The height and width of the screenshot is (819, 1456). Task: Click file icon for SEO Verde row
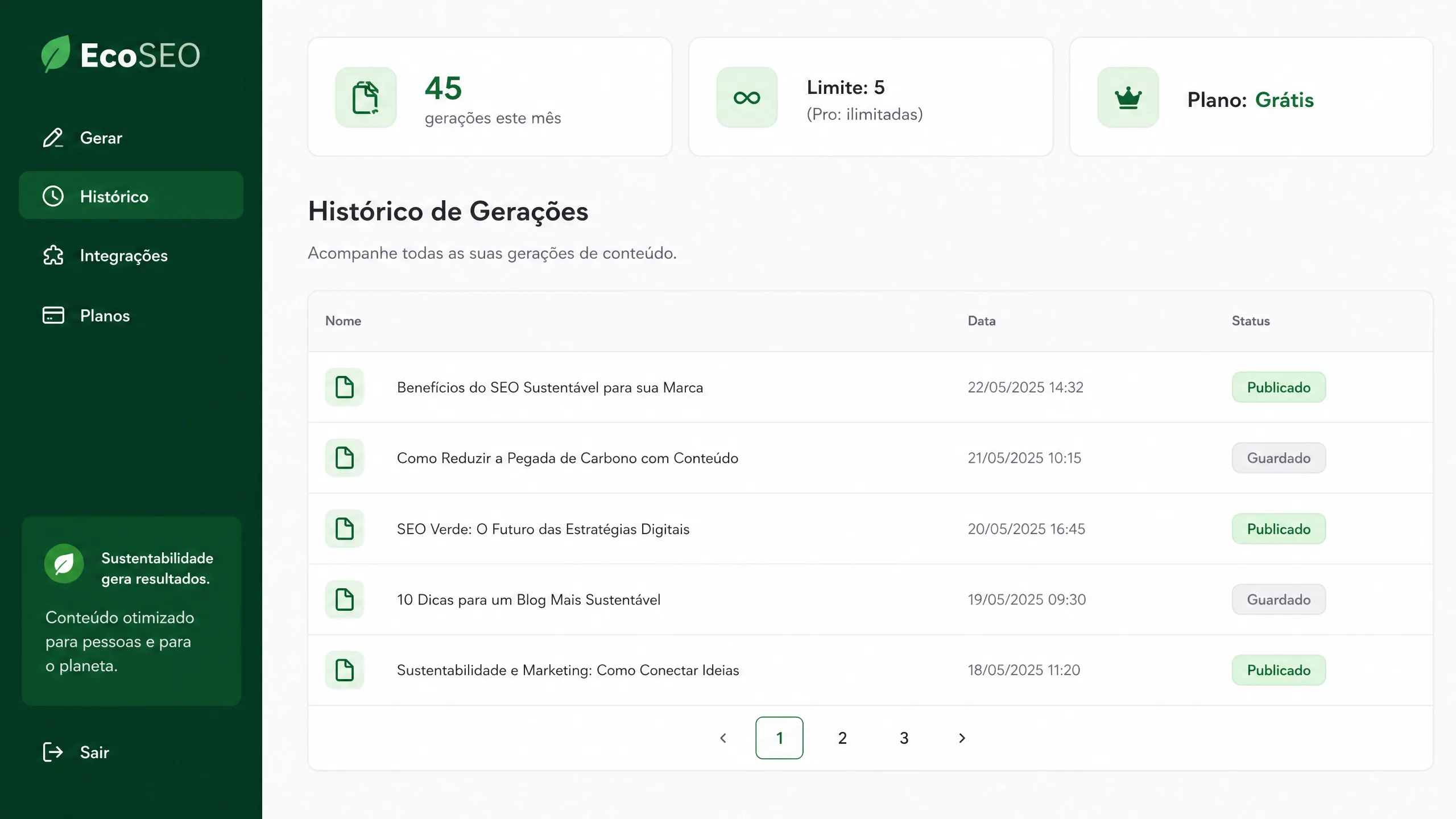[344, 529]
